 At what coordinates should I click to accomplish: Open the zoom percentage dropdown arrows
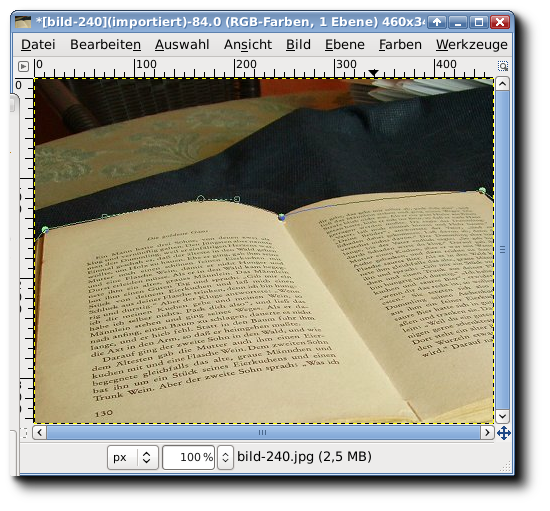225,457
